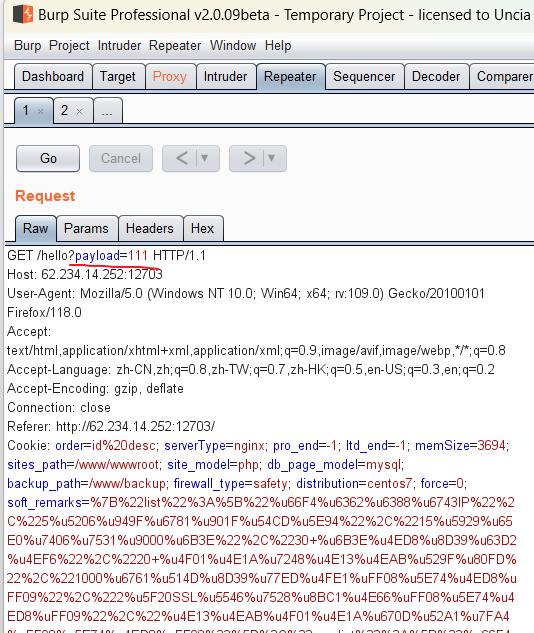534x633 pixels.
Task: Open the Help menu
Action: (x=278, y=46)
